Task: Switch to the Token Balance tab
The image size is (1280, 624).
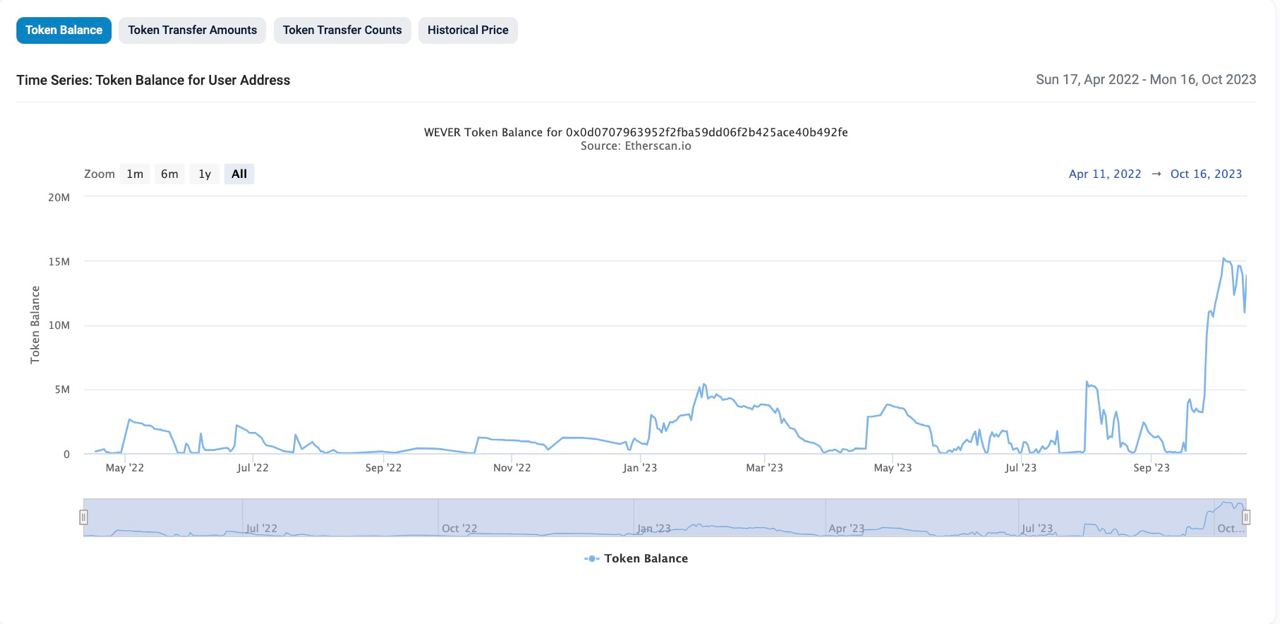Action: coord(64,30)
